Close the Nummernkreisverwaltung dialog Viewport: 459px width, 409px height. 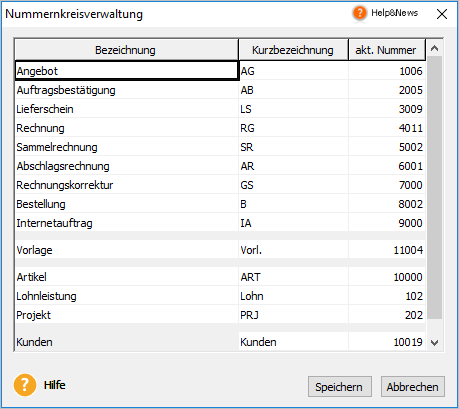pos(442,14)
